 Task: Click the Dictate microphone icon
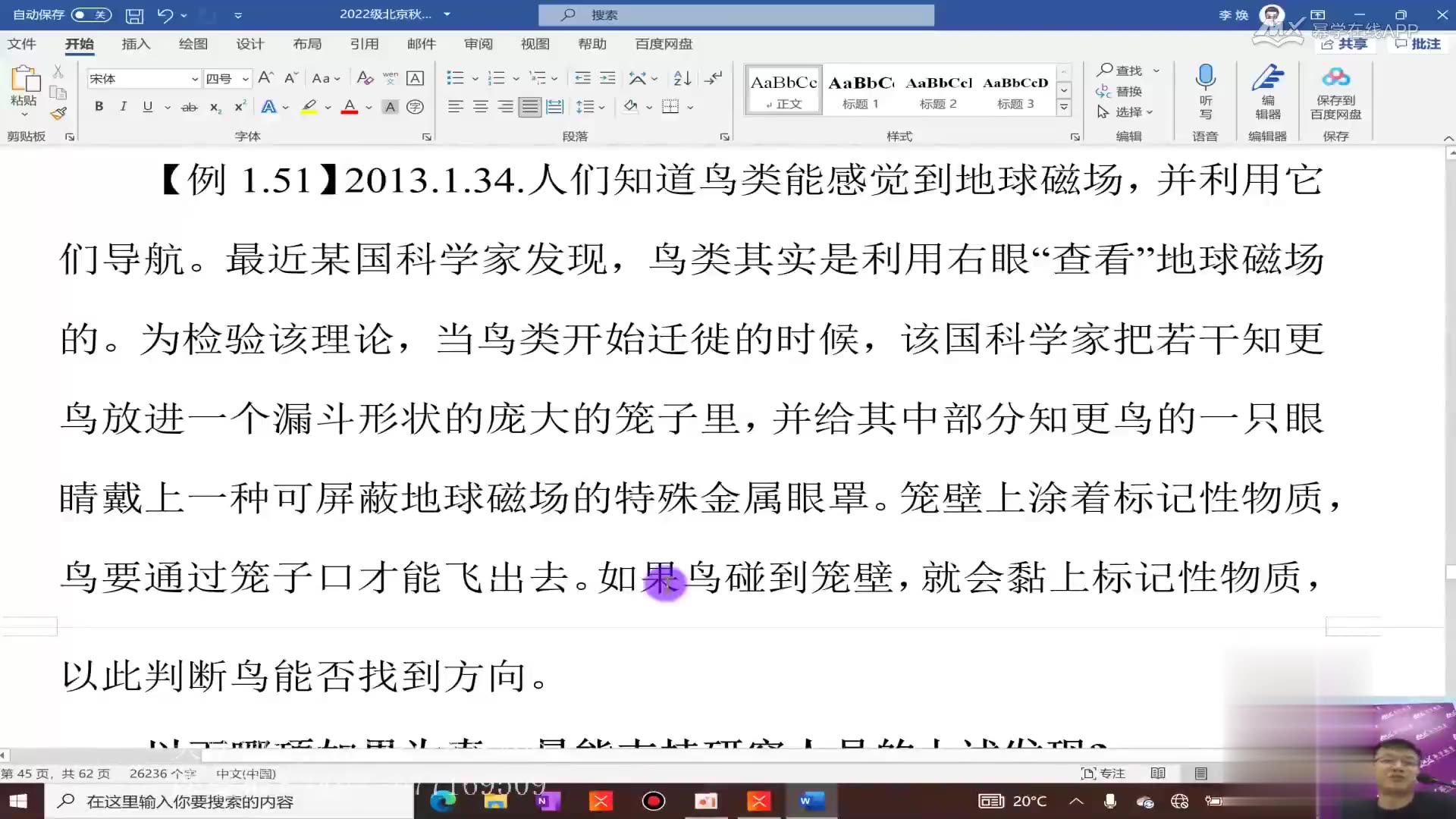[x=1205, y=77]
